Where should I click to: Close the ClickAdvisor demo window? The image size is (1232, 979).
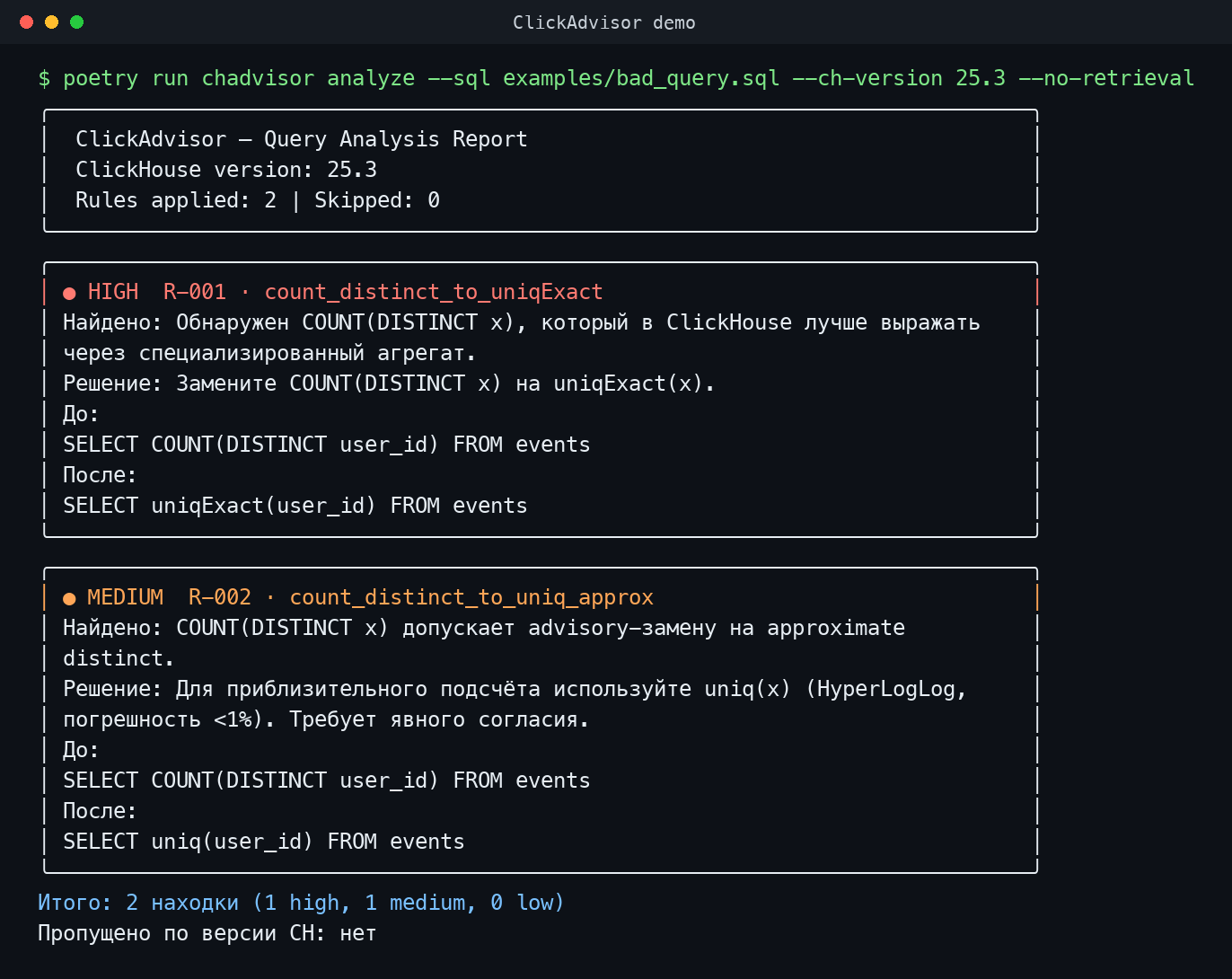[27, 22]
